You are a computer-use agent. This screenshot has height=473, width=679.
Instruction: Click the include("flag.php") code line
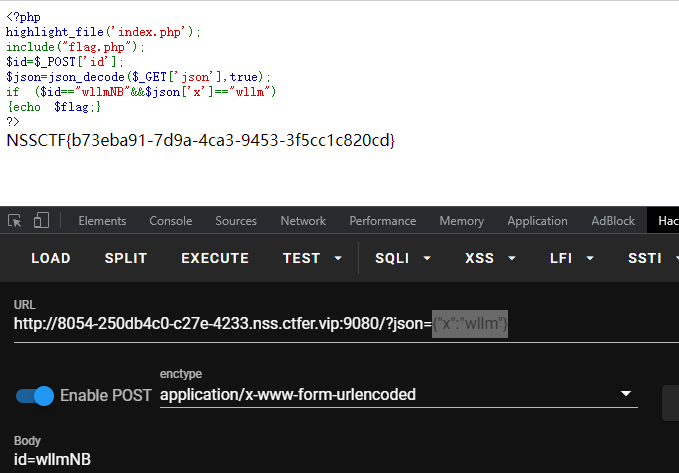[x=75, y=47]
